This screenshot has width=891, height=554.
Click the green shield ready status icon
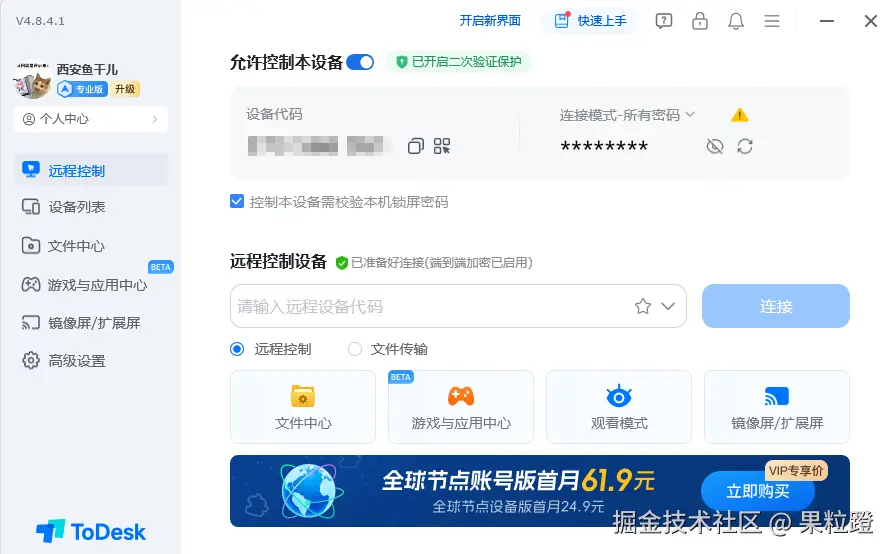342,263
